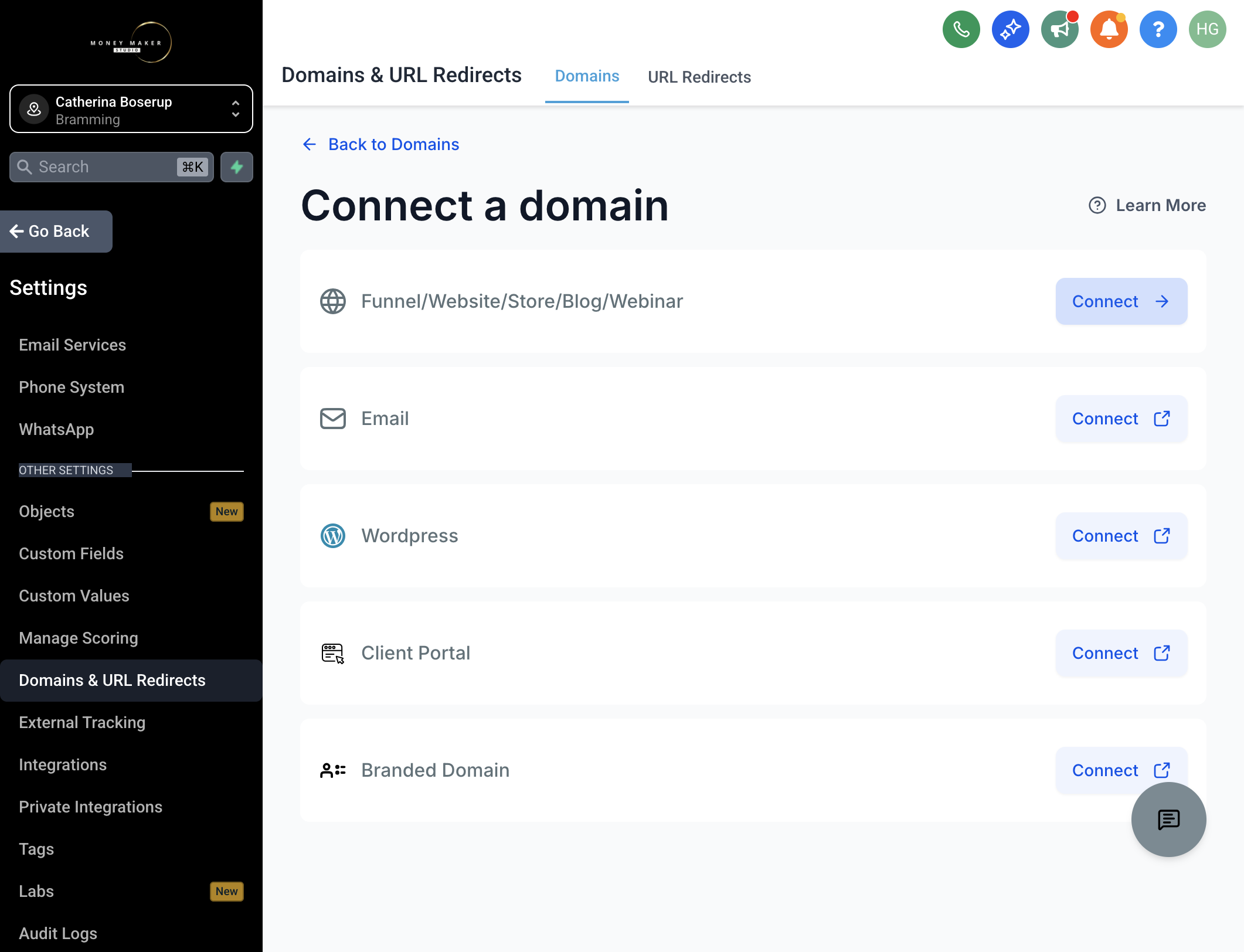The width and height of the screenshot is (1244, 952).
Task: Switch to the URL Redirects tab
Action: point(699,77)
